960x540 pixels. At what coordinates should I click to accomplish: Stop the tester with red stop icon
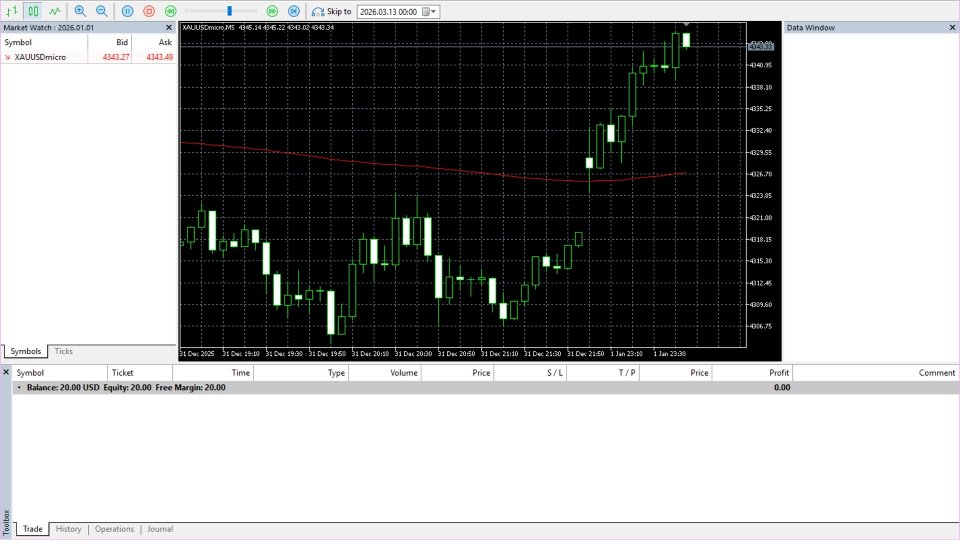click(x=149, y=11)
